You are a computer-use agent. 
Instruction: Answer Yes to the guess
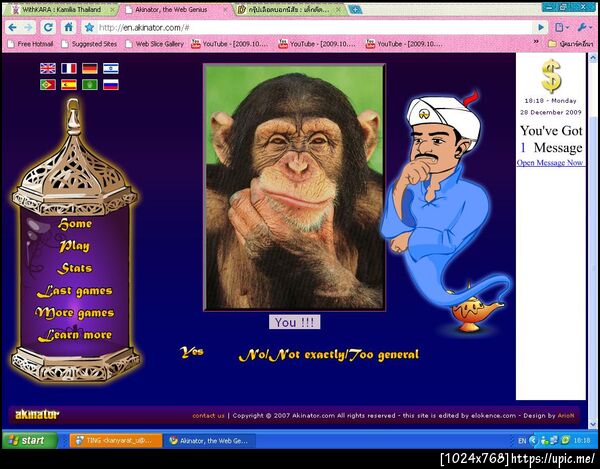192,352
